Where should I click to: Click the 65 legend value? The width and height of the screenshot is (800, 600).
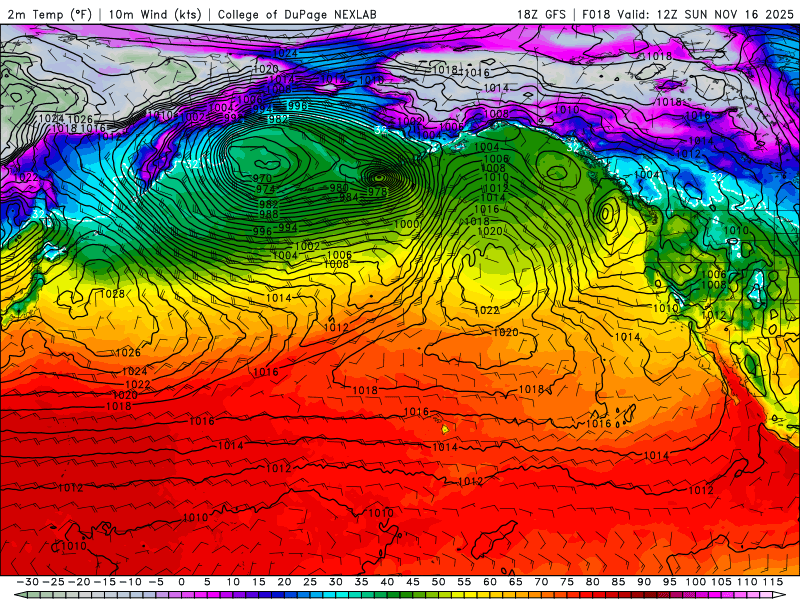point(515,582)
